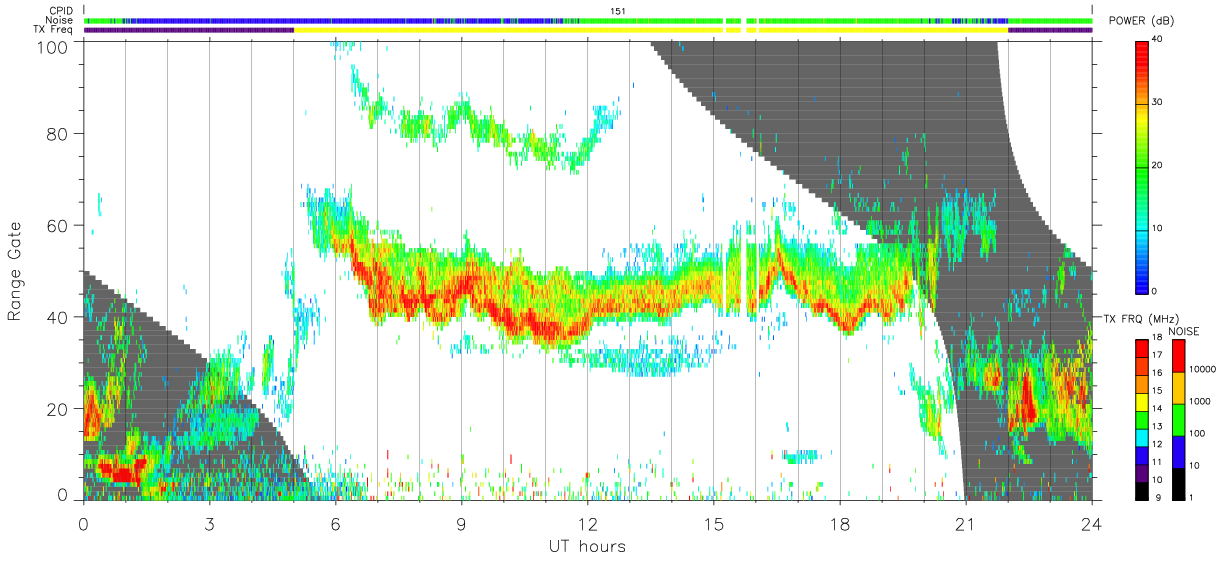
Task: Select the Noise row label above the plot
Action: click(x=59, y=20)
